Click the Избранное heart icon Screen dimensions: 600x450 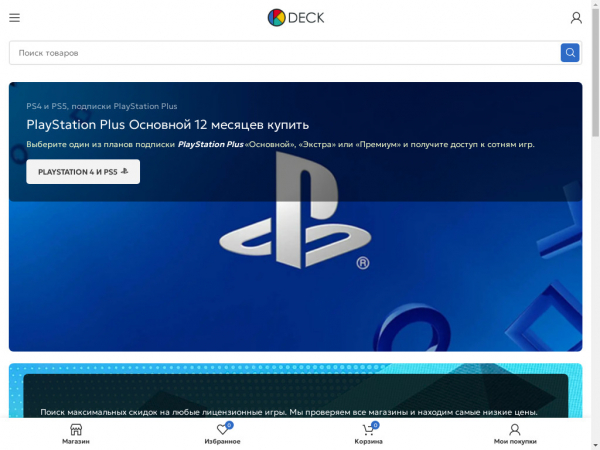[222, 430]
